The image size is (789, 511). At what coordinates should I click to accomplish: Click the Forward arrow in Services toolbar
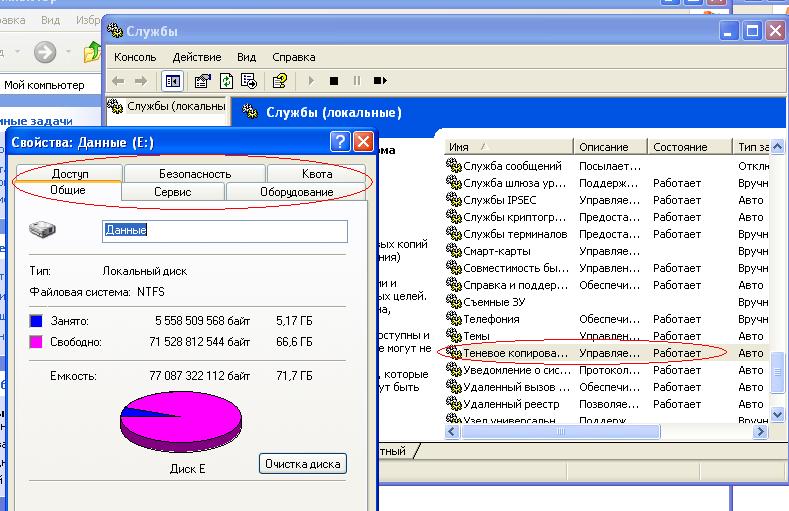click(141, 81)
